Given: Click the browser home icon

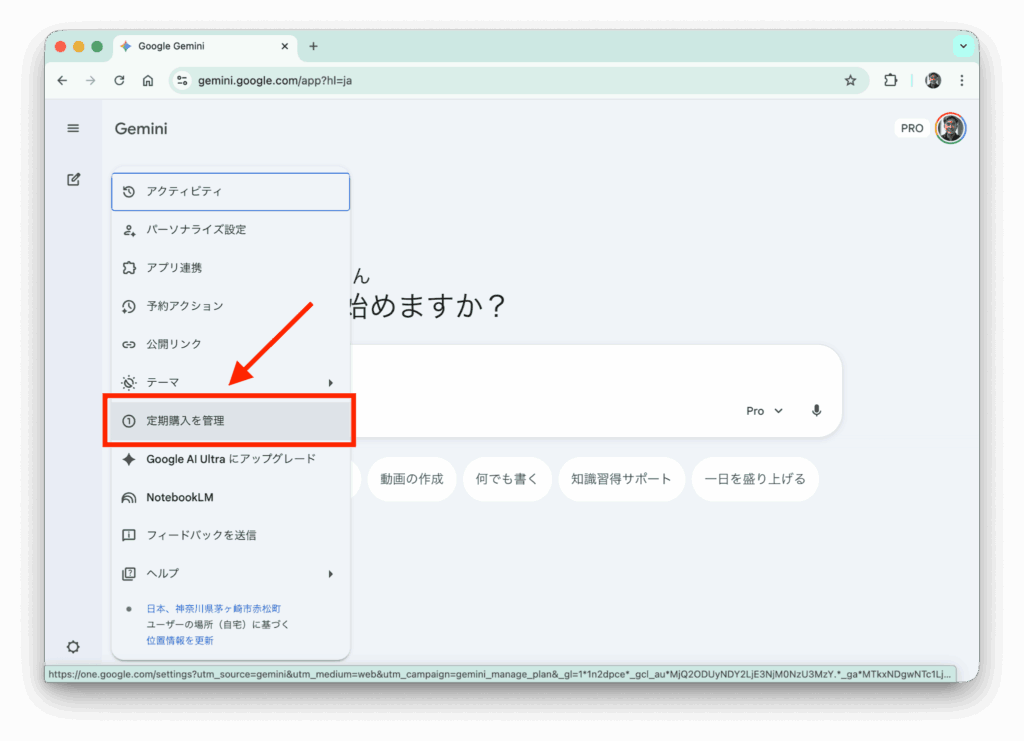Looking at the screenshot, I should [x=148, y=81].
